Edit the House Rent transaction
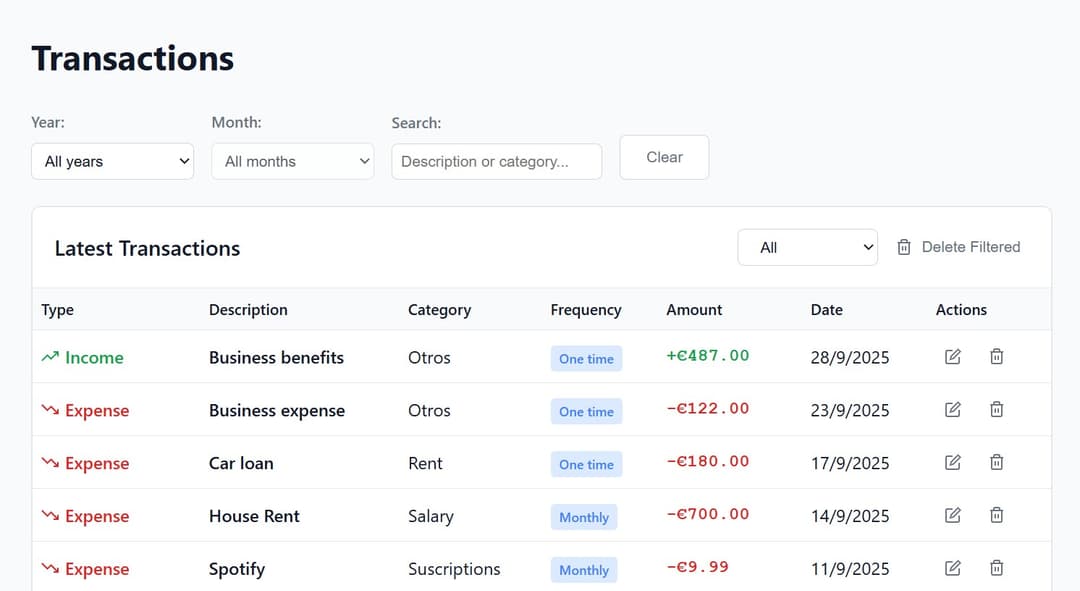 pyautogui.click(x=952, y=515)
